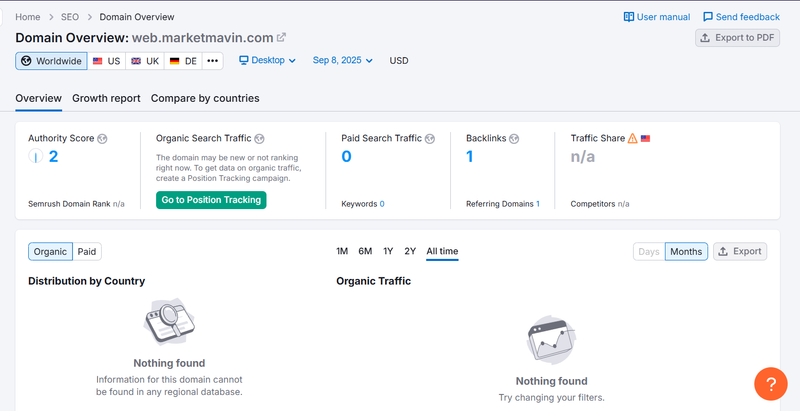The image size is (800, 411).
Task: Select the All time range
Action: click(x=442, y=251)
